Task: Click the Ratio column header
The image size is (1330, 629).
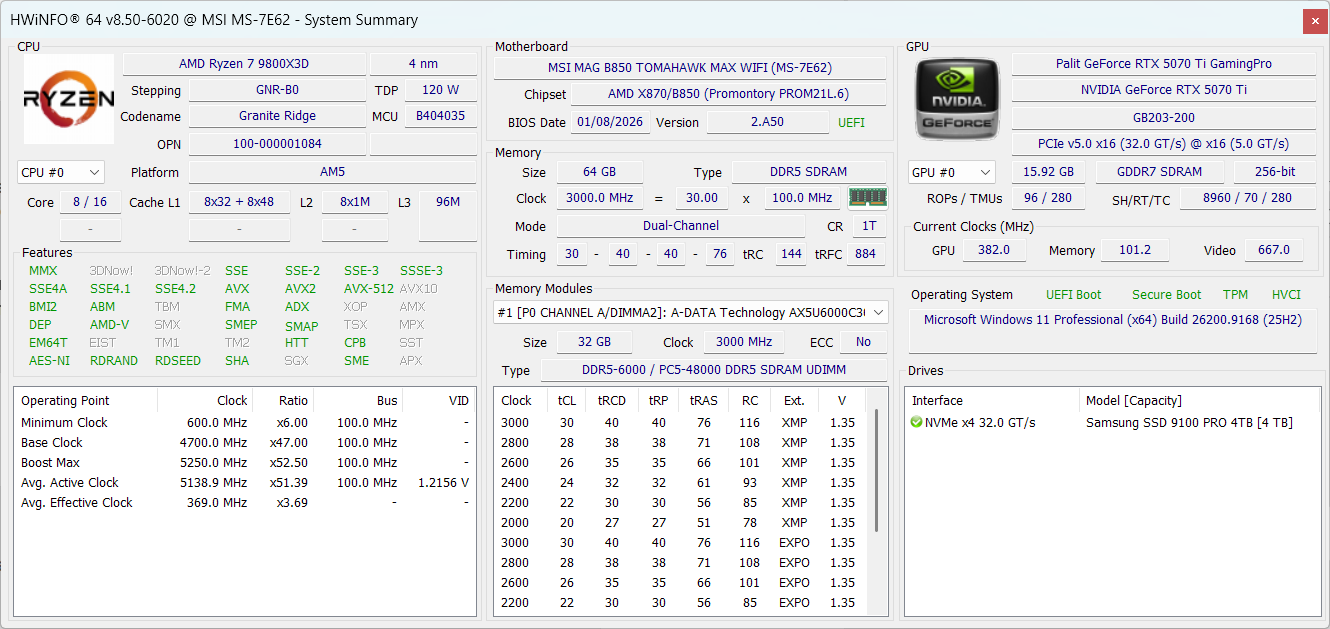Action: 281,400
